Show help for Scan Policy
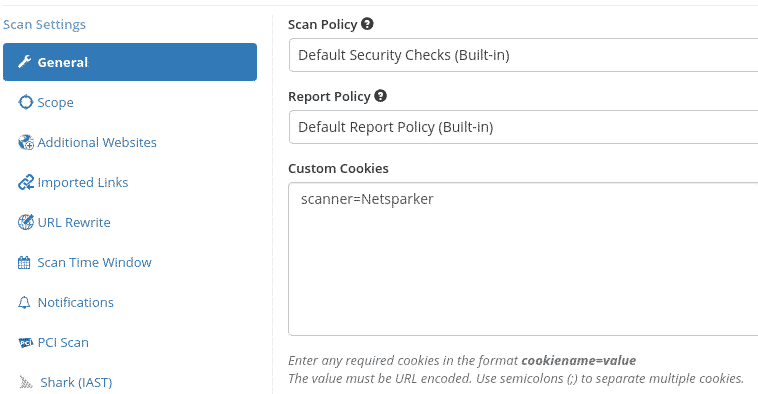 click(x=367, y=24)
